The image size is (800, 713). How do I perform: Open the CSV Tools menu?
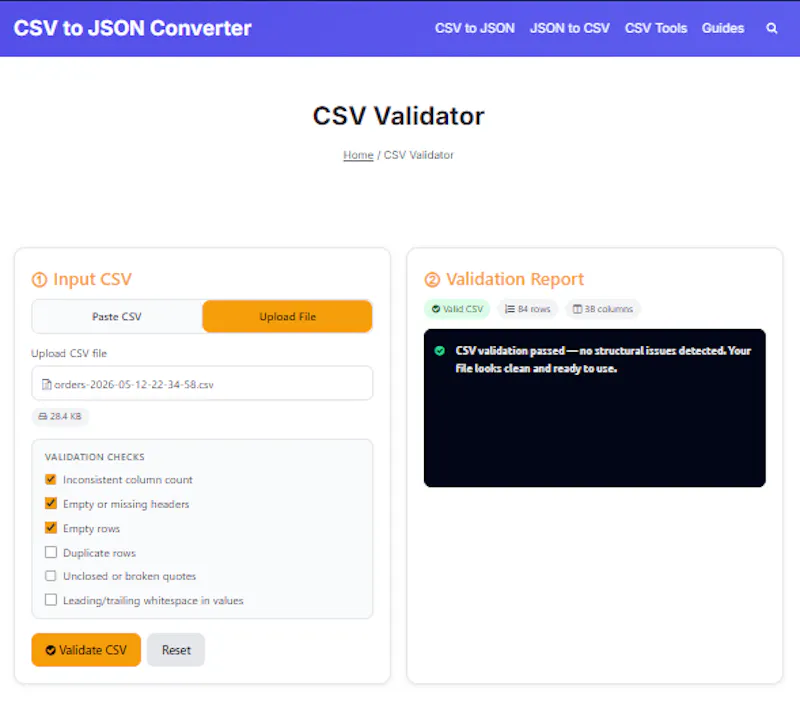(x=656, y=28)
